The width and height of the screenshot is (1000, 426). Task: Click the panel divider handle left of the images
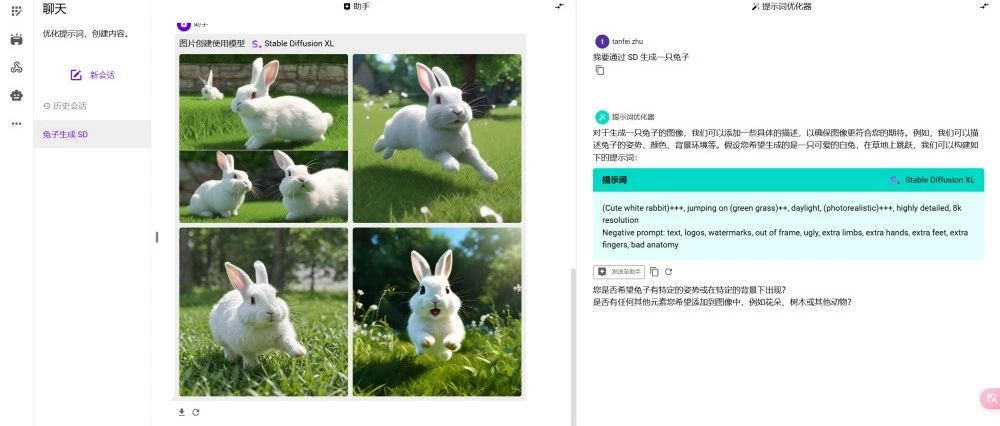[157, 237]
